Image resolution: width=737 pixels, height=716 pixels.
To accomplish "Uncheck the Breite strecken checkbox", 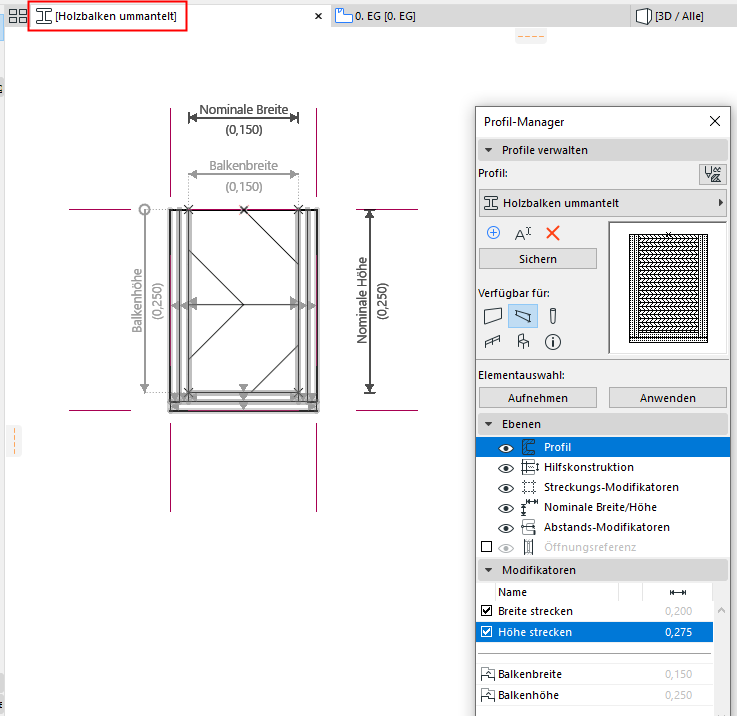I will click(486, 611).
